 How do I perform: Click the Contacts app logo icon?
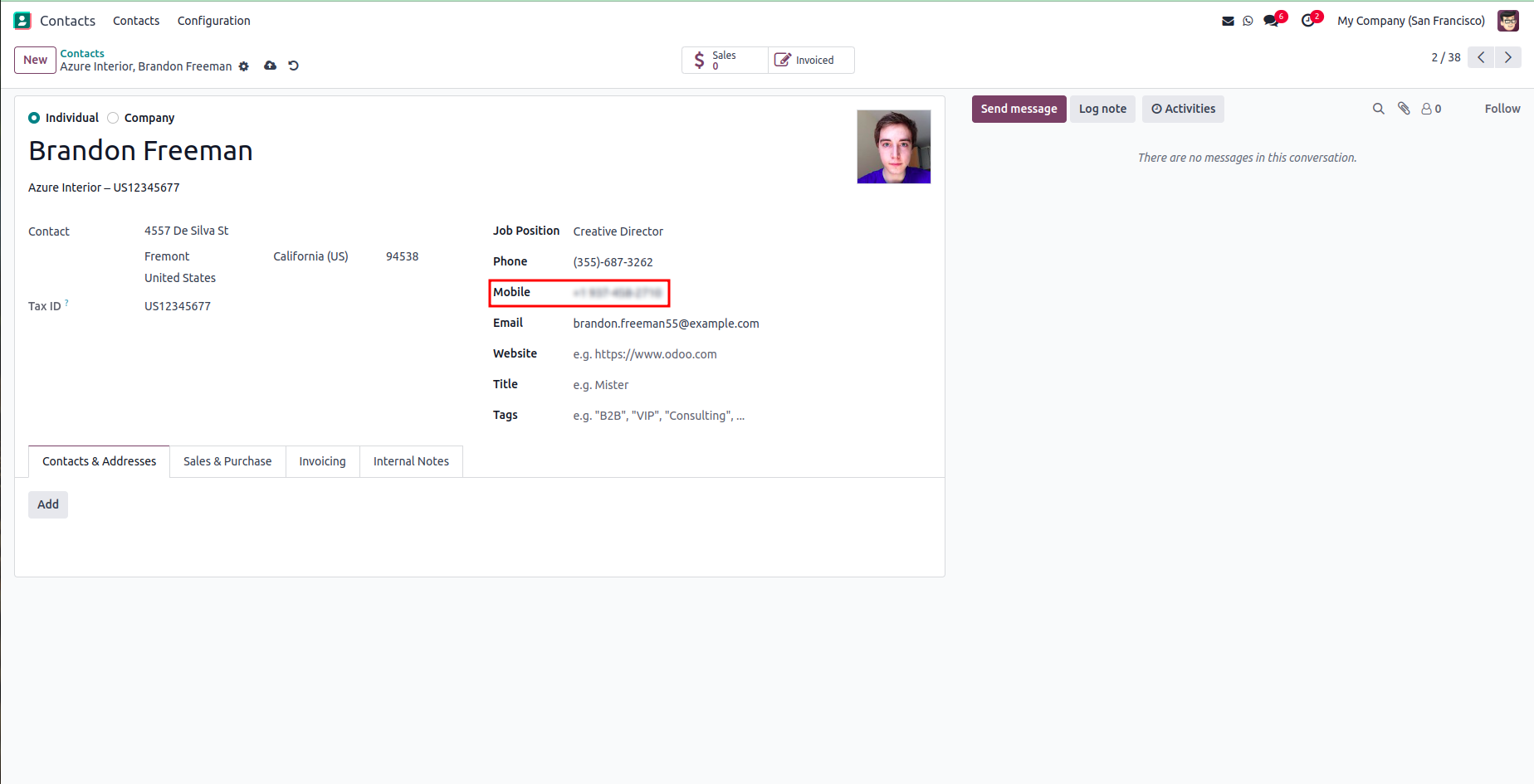[22, 21]
